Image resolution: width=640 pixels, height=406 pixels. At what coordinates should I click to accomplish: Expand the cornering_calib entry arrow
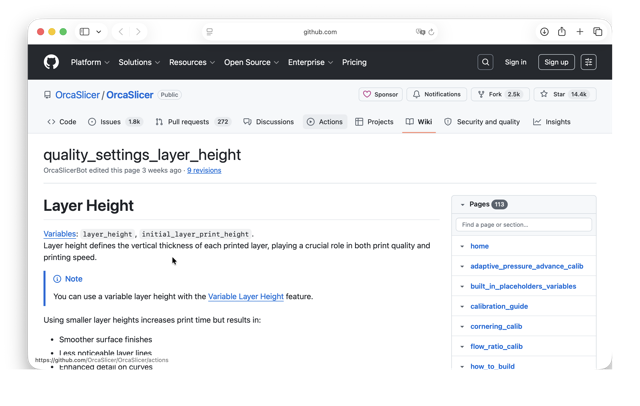(462, 326)
